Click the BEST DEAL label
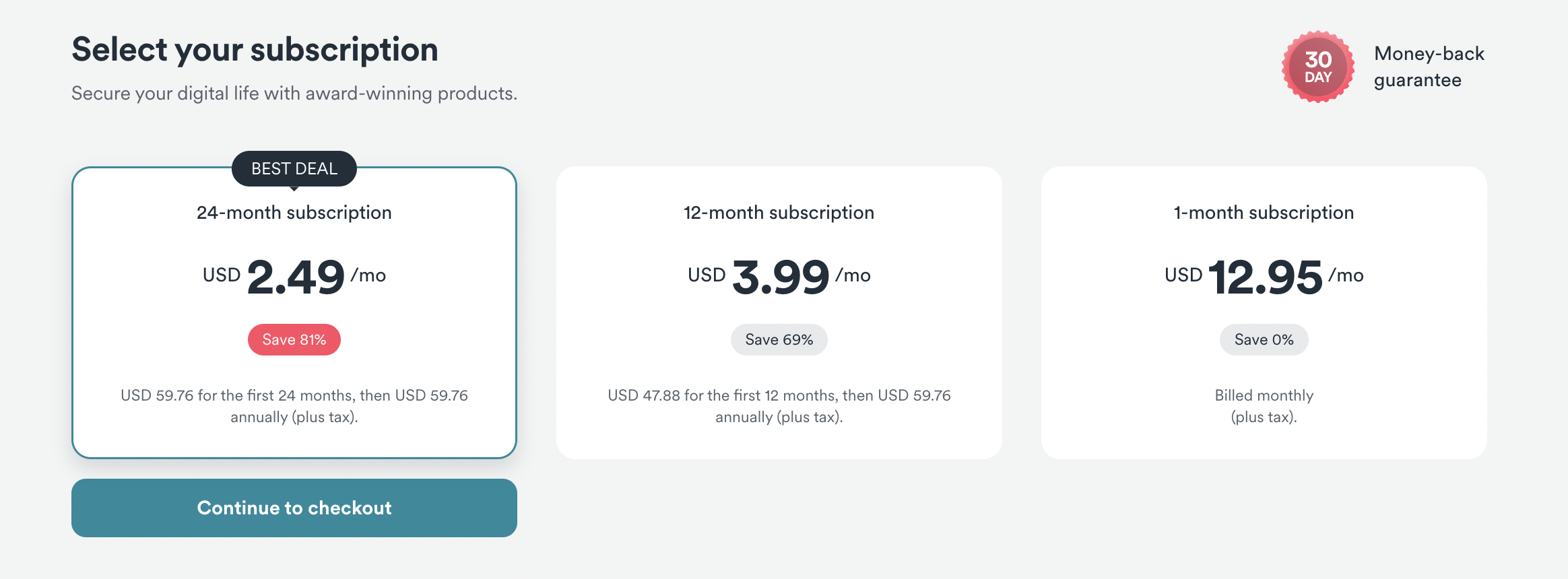The width and height of the screenshot is (1568, 579). click(294, 168)
